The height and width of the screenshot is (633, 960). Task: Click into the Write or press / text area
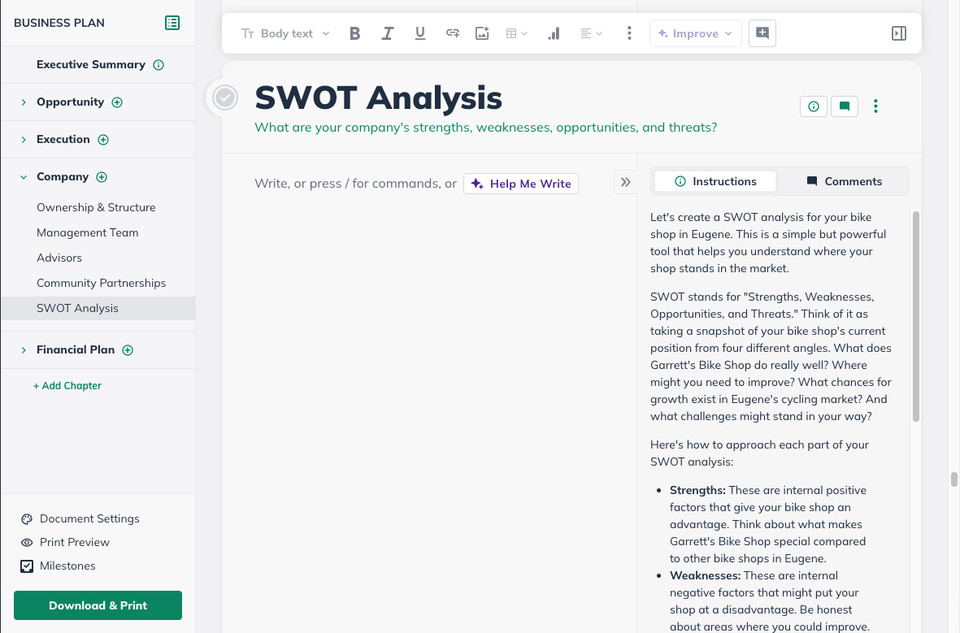tap(355, 184)
